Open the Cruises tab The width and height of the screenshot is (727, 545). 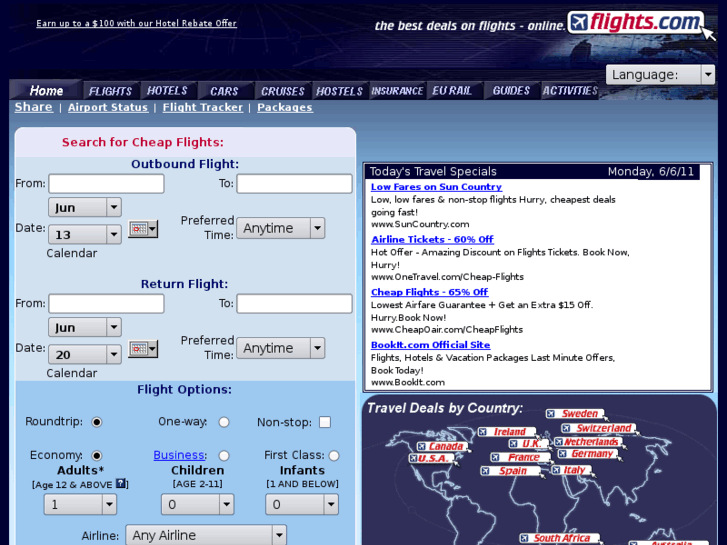(x=282, y=91)
